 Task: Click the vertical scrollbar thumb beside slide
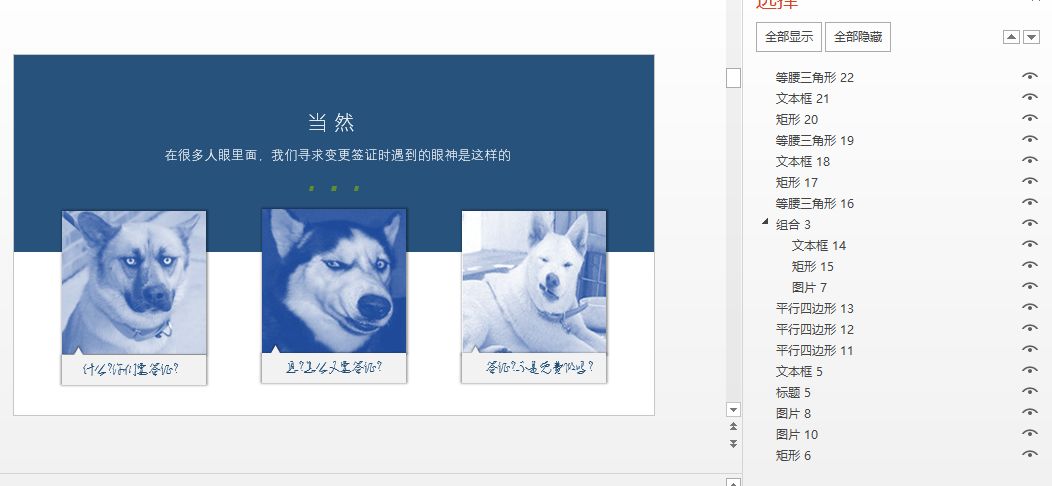[733, 78]
